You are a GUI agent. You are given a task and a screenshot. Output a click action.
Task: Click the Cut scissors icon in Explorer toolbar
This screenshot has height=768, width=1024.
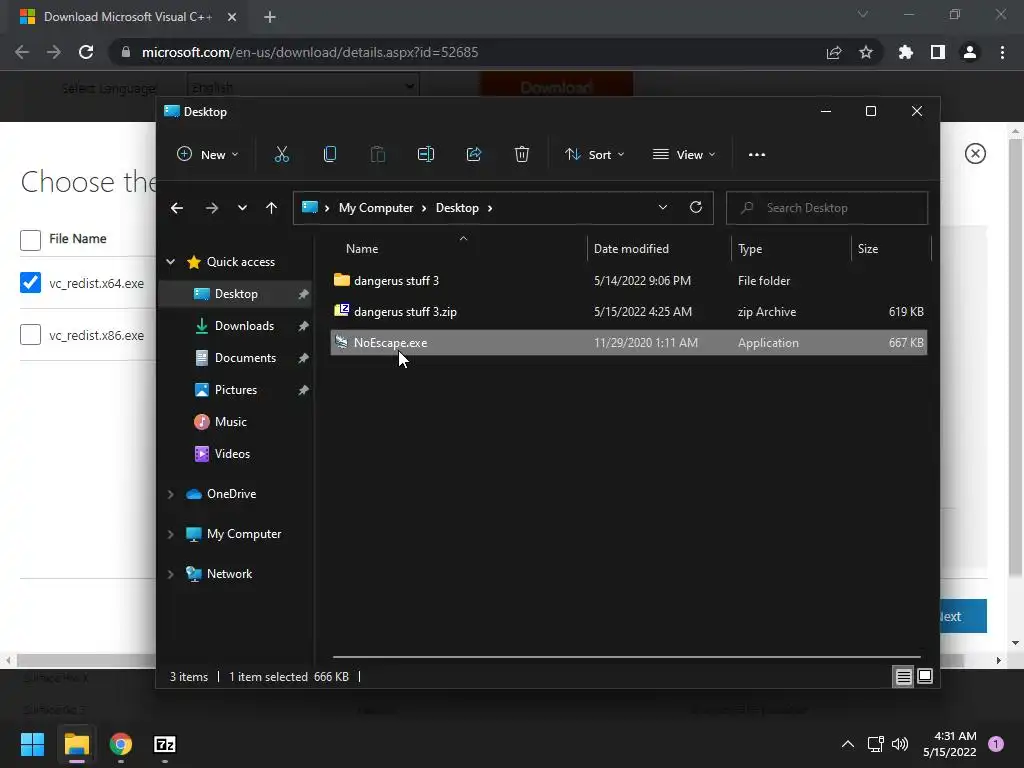[x=281, y=155]
